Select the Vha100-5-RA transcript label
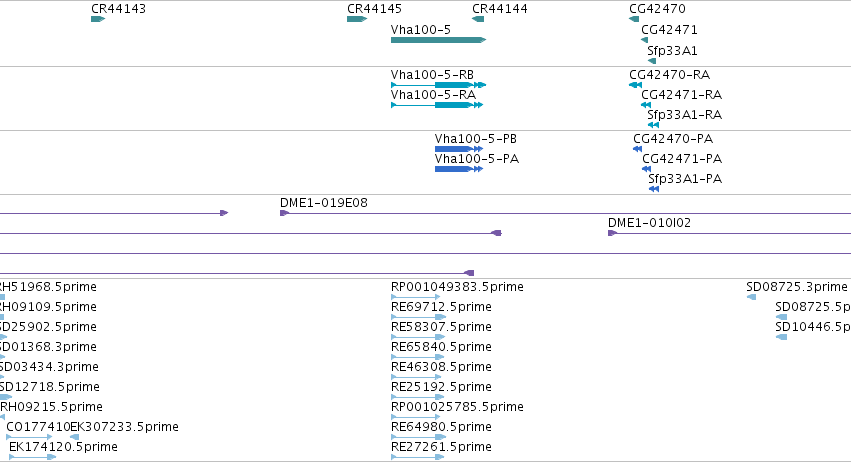This screenshot has width=851, height=462. pos(433,95)
